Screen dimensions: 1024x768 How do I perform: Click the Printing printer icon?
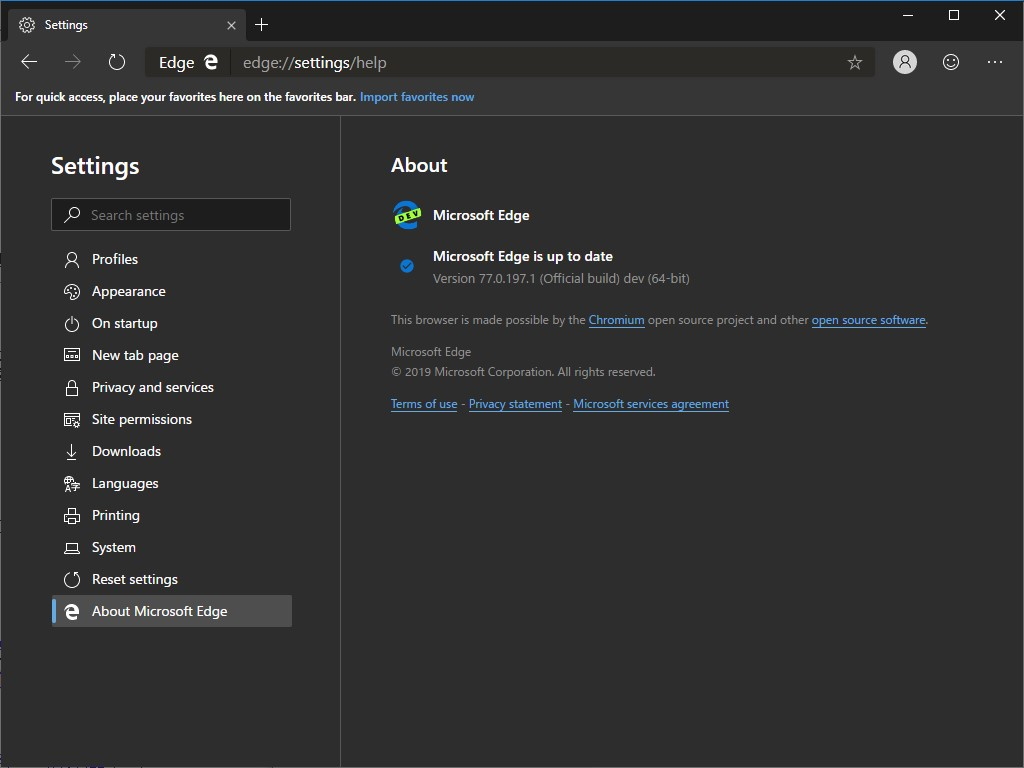coord(72,515)
